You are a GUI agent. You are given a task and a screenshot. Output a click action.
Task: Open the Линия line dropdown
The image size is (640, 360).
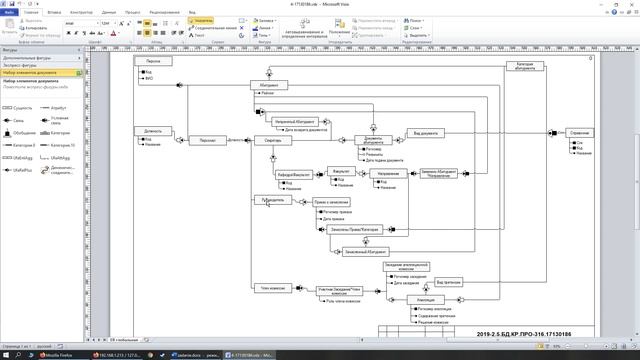pyautogui.click(x=263, y=28)
